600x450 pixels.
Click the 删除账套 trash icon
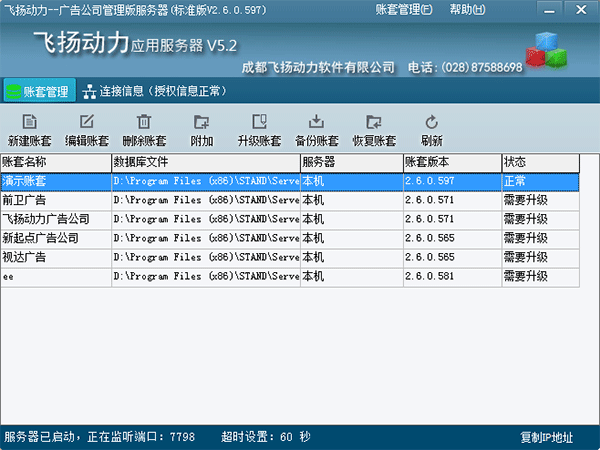pos(144,122)
